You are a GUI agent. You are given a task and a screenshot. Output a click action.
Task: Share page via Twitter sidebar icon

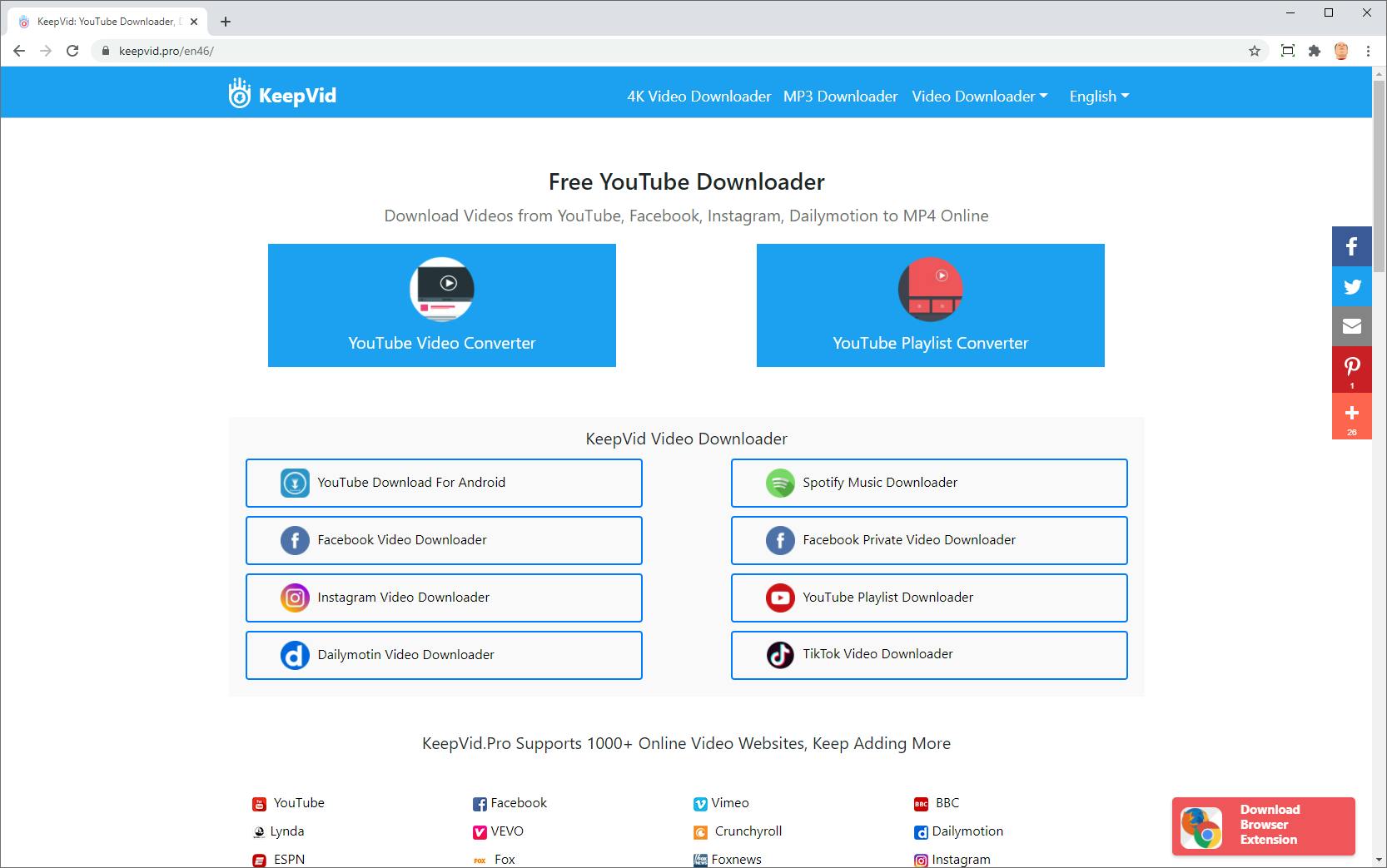[1352, 286]
